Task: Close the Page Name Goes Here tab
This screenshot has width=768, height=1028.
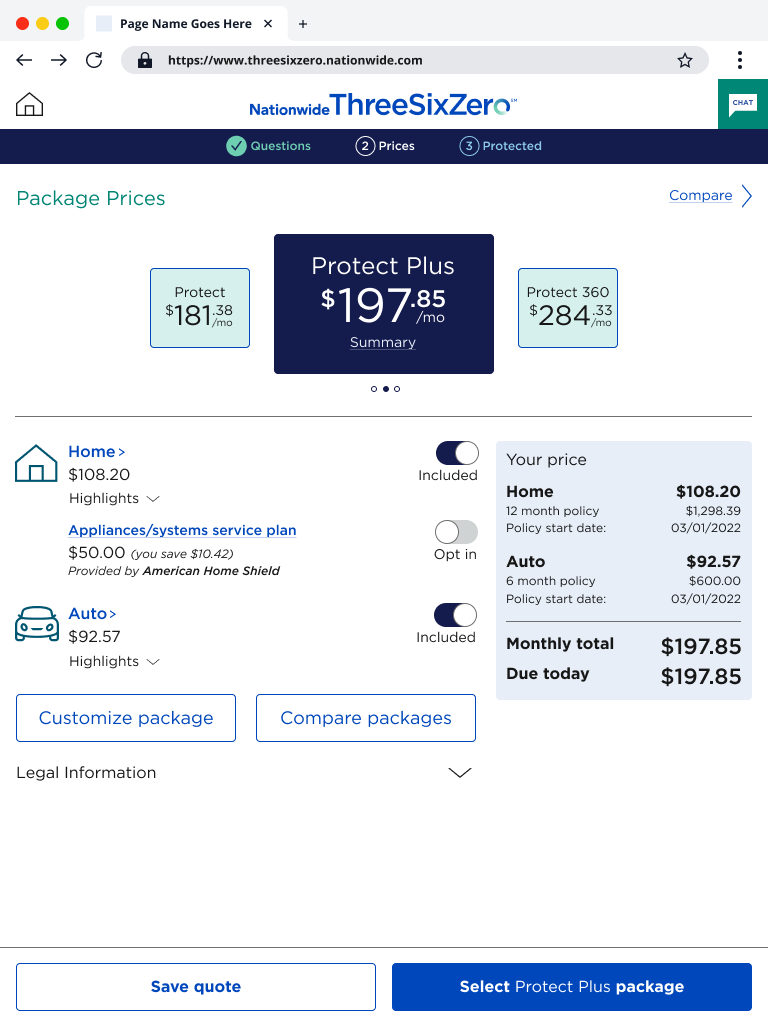Action: coord(268,24)
